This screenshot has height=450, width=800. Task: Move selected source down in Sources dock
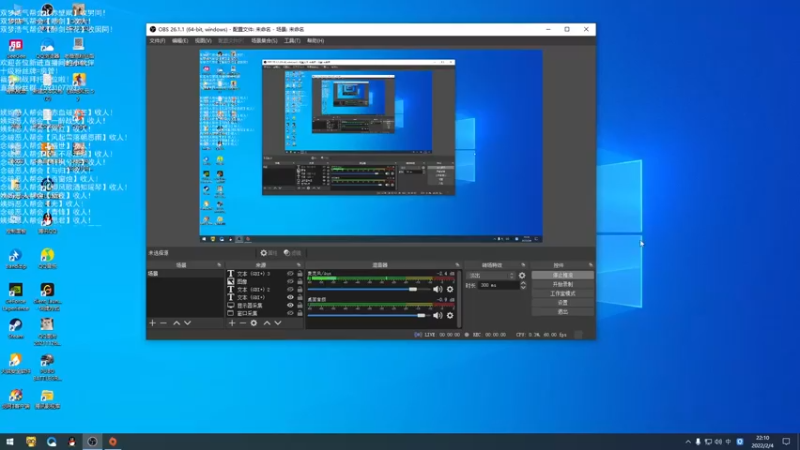278,323
